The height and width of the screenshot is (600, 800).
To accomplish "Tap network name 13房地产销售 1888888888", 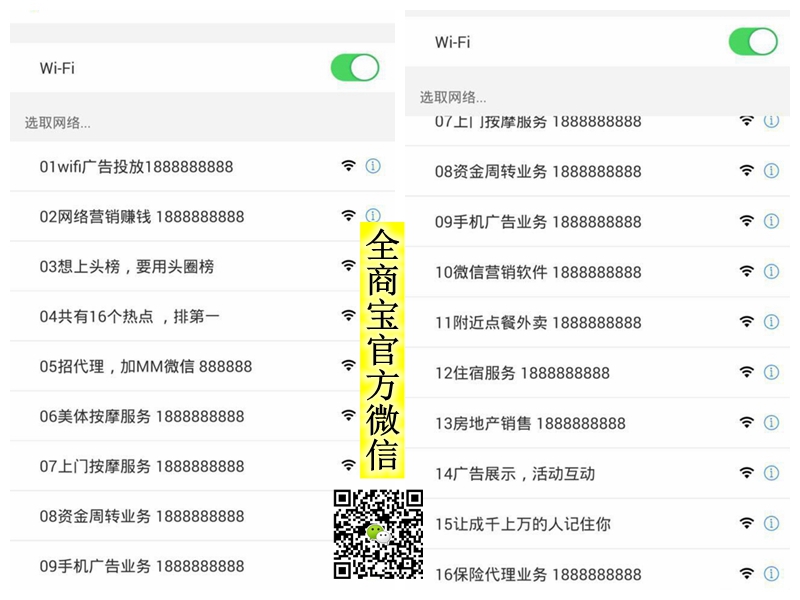I will (530, 423).
